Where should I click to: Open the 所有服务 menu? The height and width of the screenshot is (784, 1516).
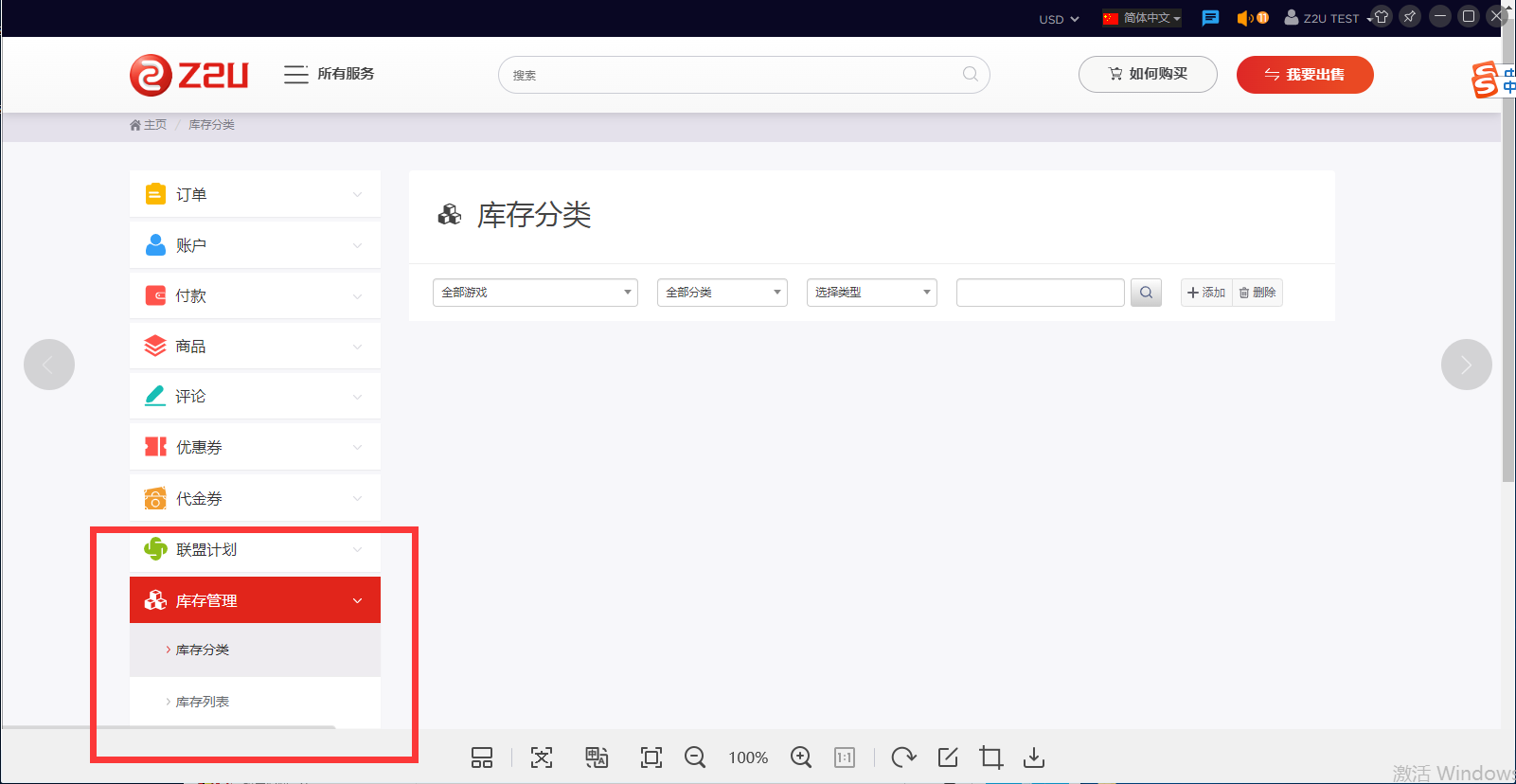[330, 74]
